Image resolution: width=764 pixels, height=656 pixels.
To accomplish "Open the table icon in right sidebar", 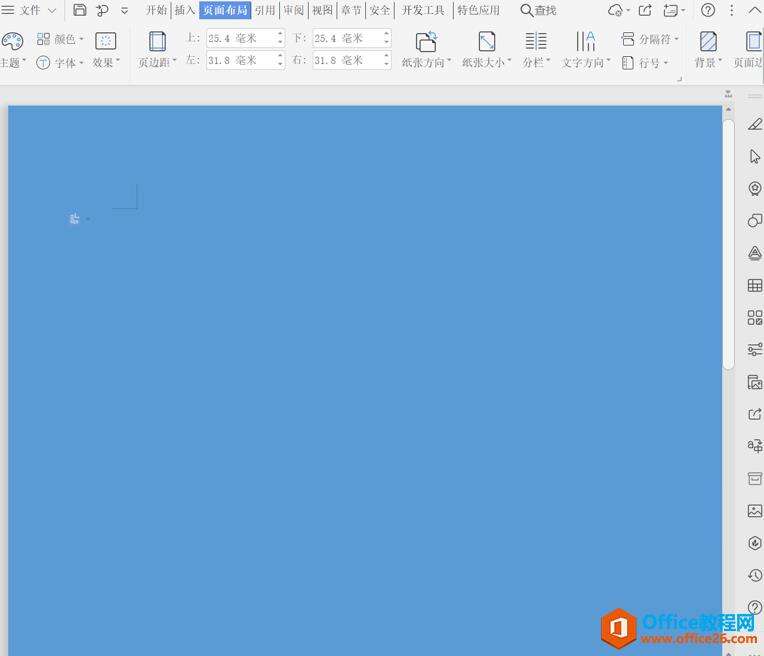I will pos(754,285).
